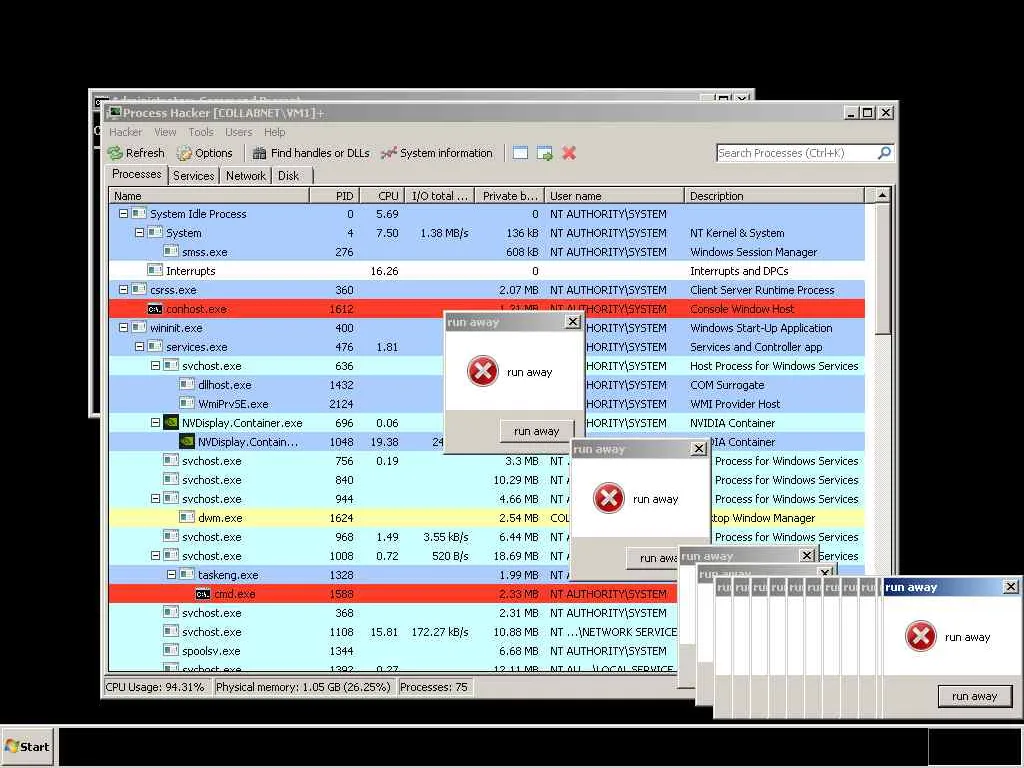
Task: Click red error icon in front run away dialog
Action: click(921, 636)
